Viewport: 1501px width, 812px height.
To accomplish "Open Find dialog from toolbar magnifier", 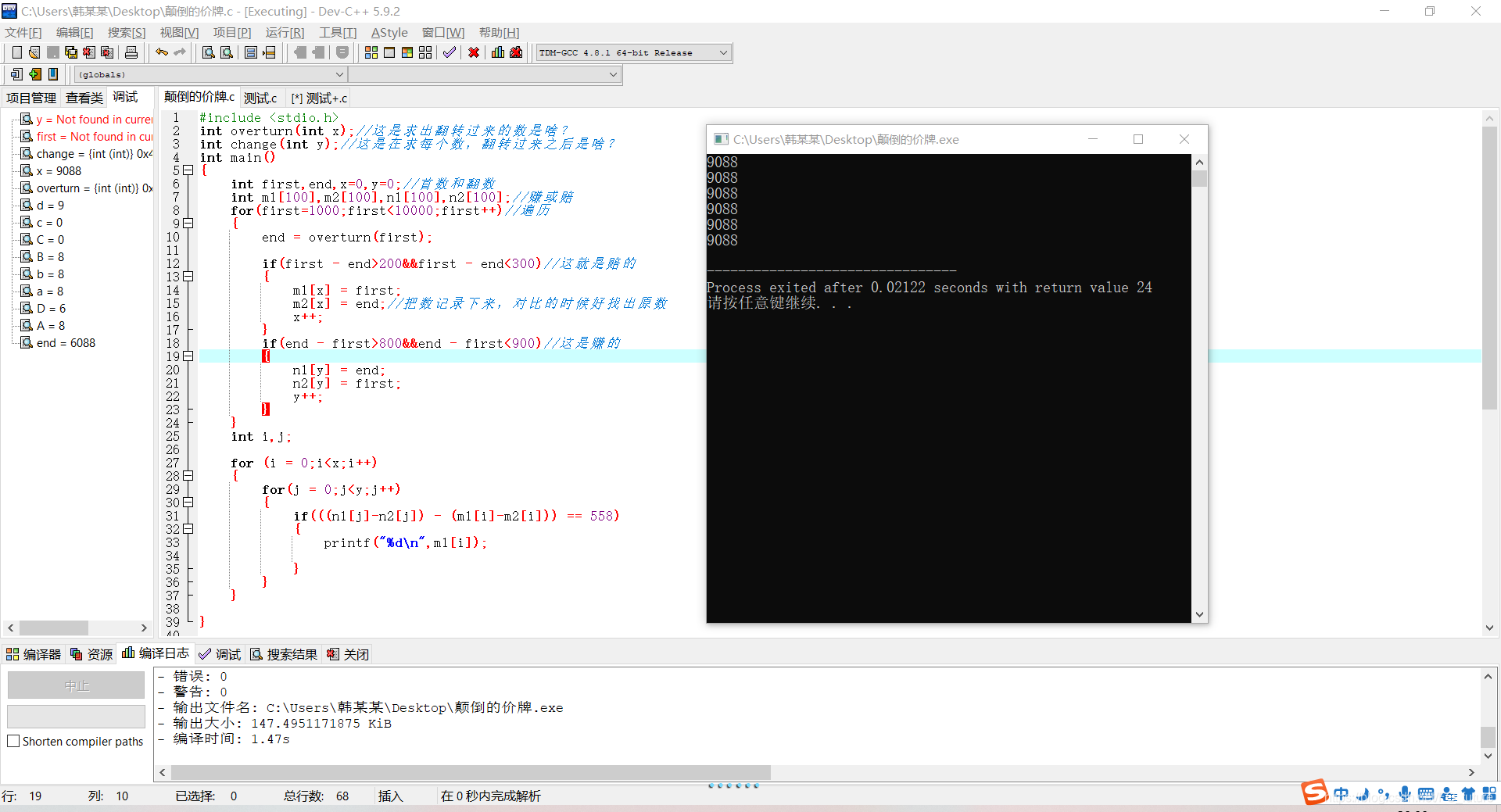I will pyautogui.click(x=209, y=52).
